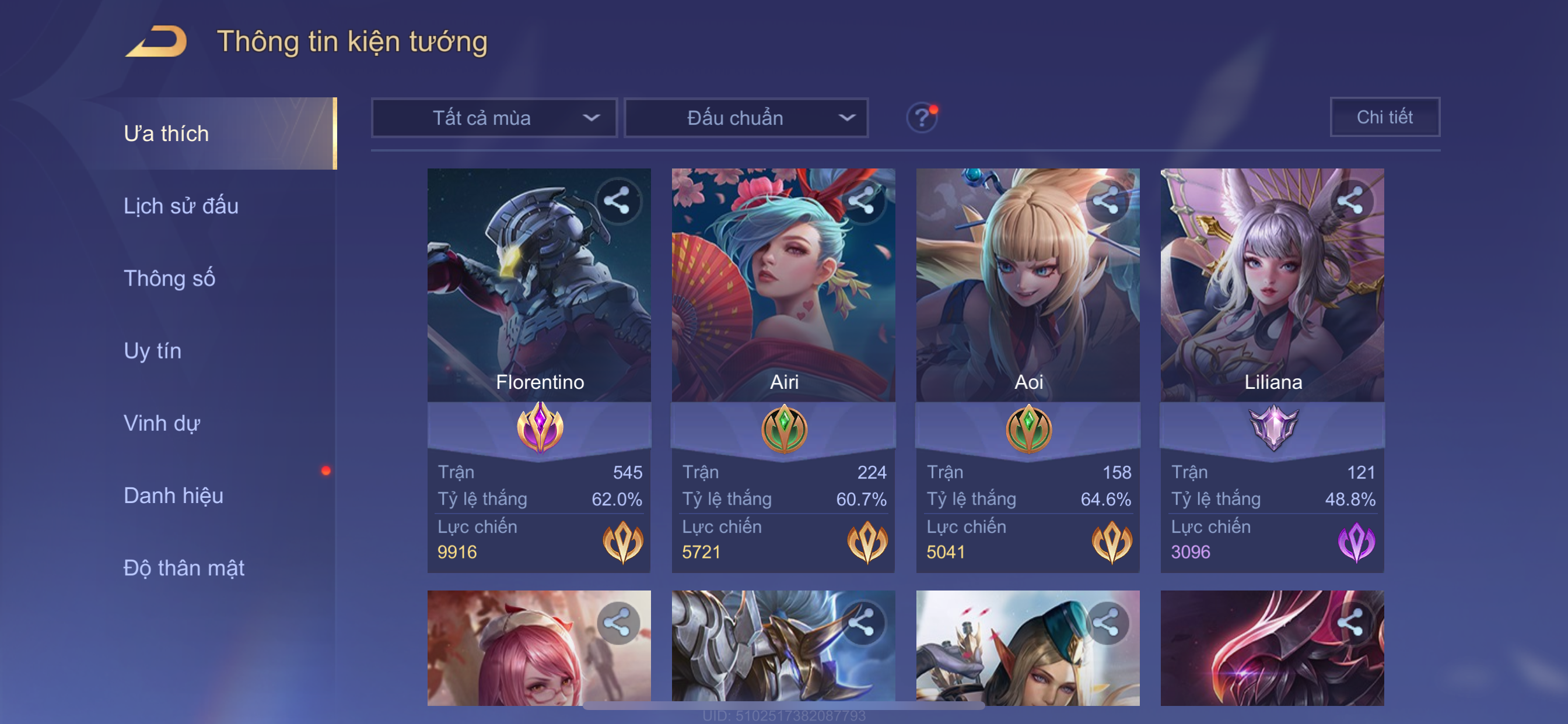Click the Chi tiết button

click(x=1384, y=117)
